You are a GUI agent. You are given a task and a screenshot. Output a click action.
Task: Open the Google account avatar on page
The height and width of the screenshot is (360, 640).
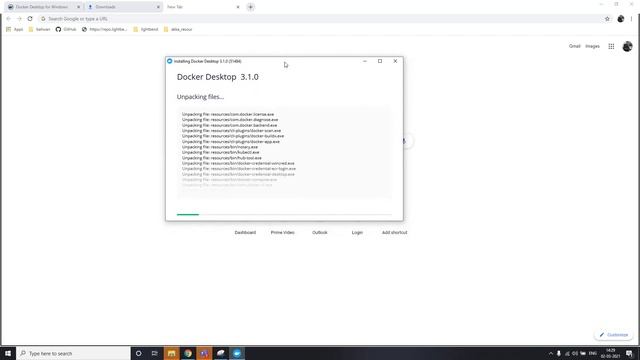click(627, 47)
